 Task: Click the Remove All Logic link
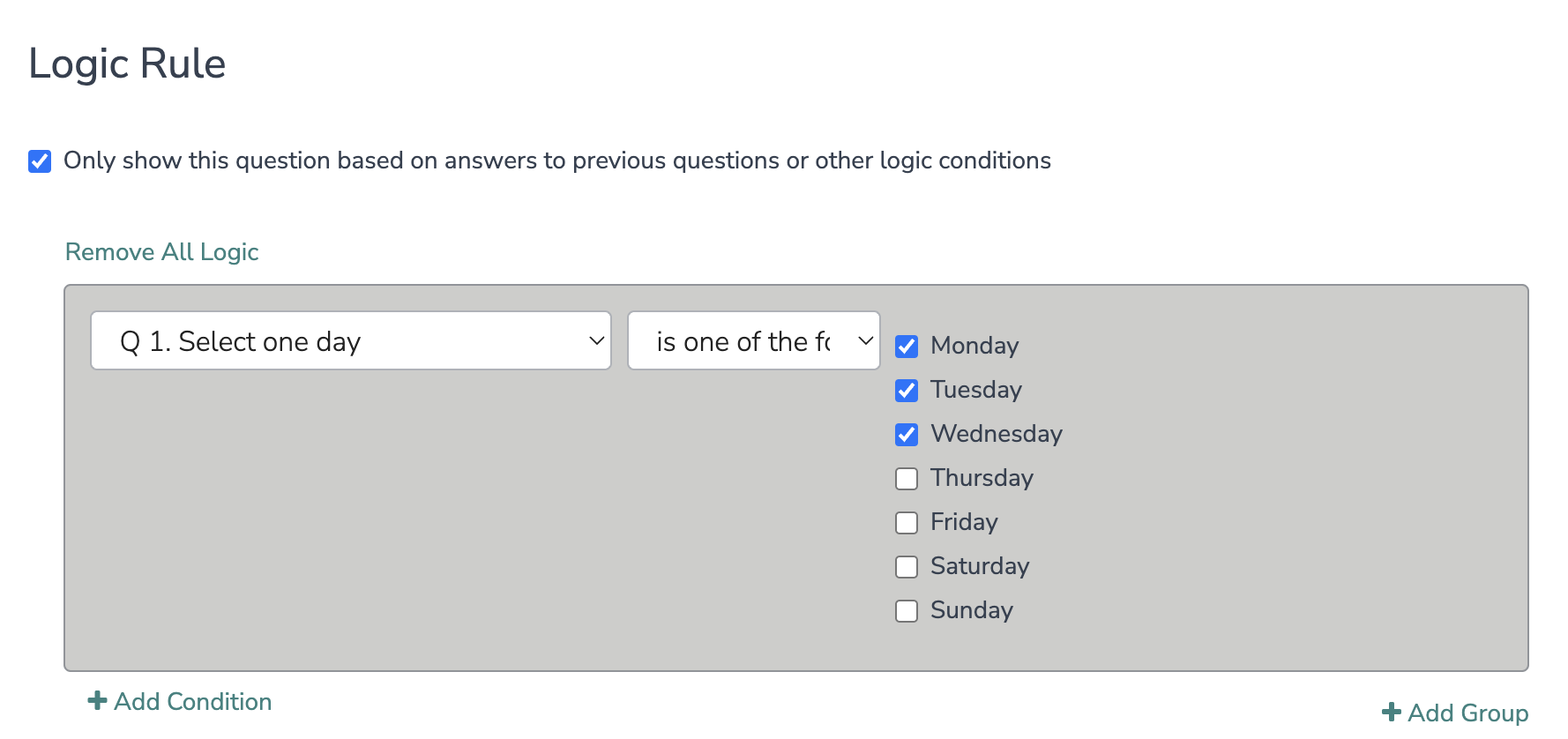(162, 252)
